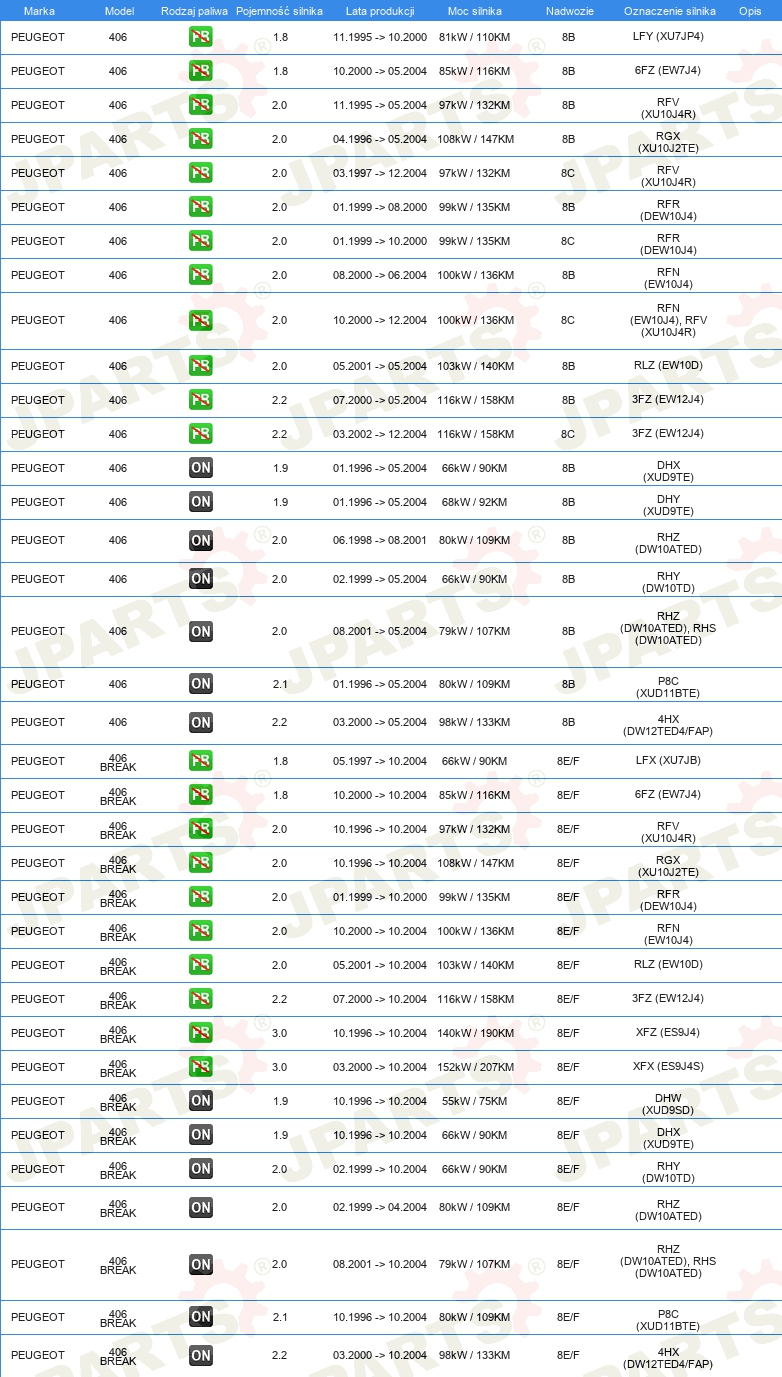
Task: Click the Opis column header
Action: pos(749,11)
